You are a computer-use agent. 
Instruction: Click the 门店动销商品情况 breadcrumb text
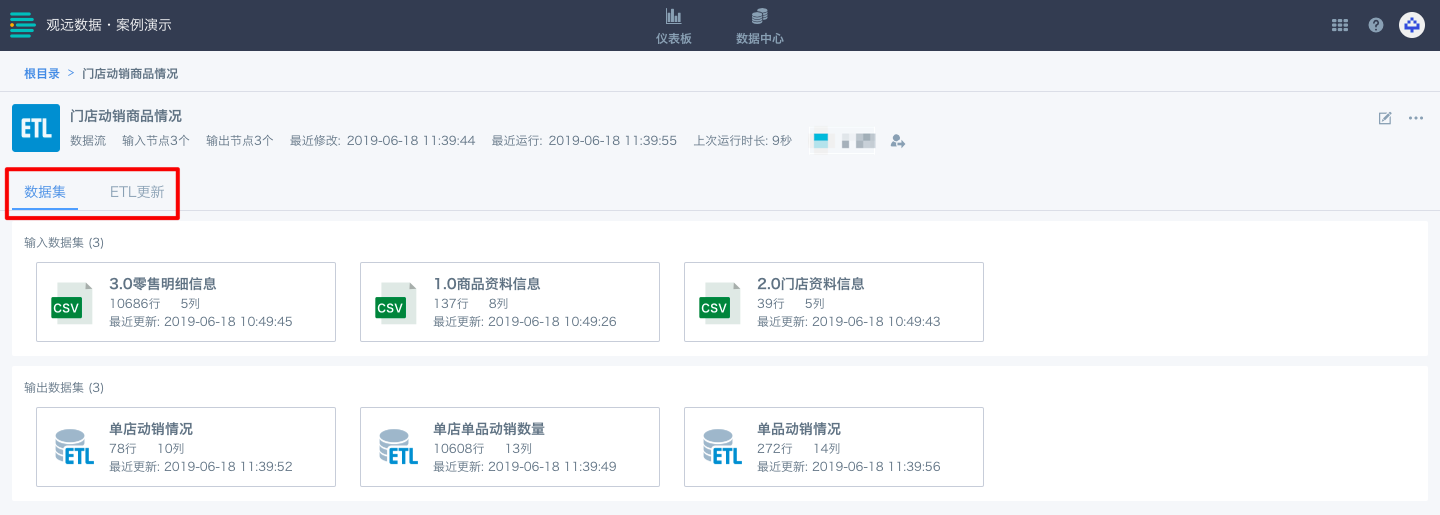(130, 74)
